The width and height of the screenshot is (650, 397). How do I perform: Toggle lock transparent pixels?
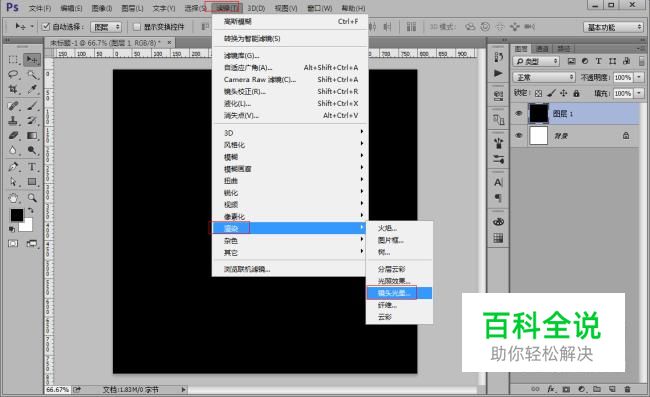[x=538, y=93]
